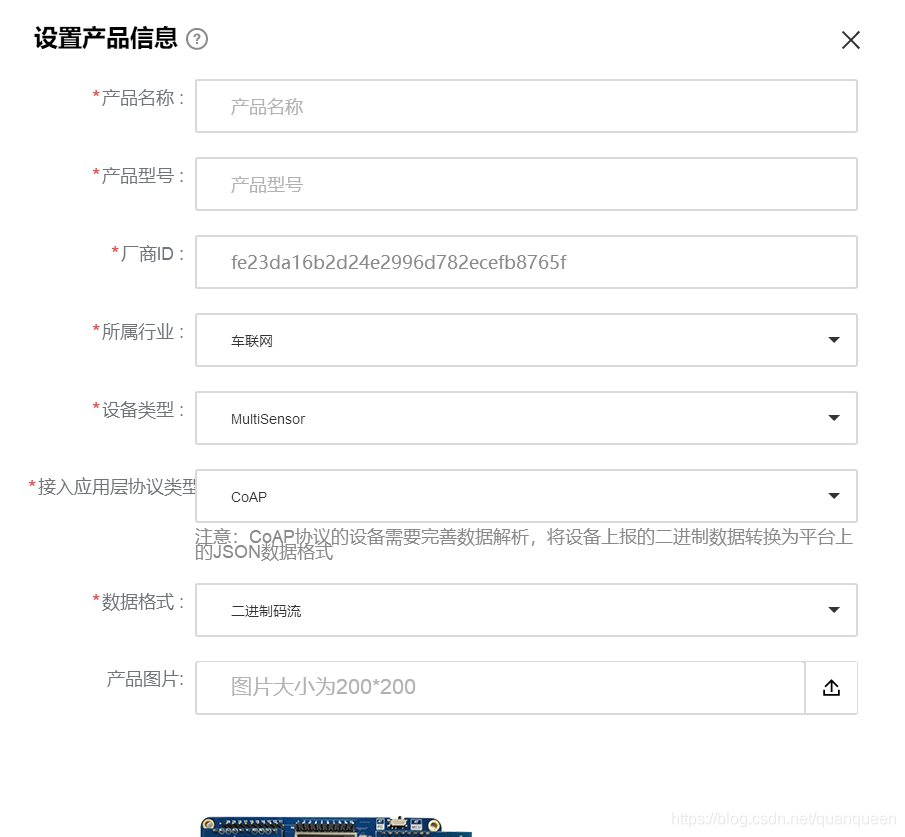Click the 设备类型 field label

pos(139,409)
